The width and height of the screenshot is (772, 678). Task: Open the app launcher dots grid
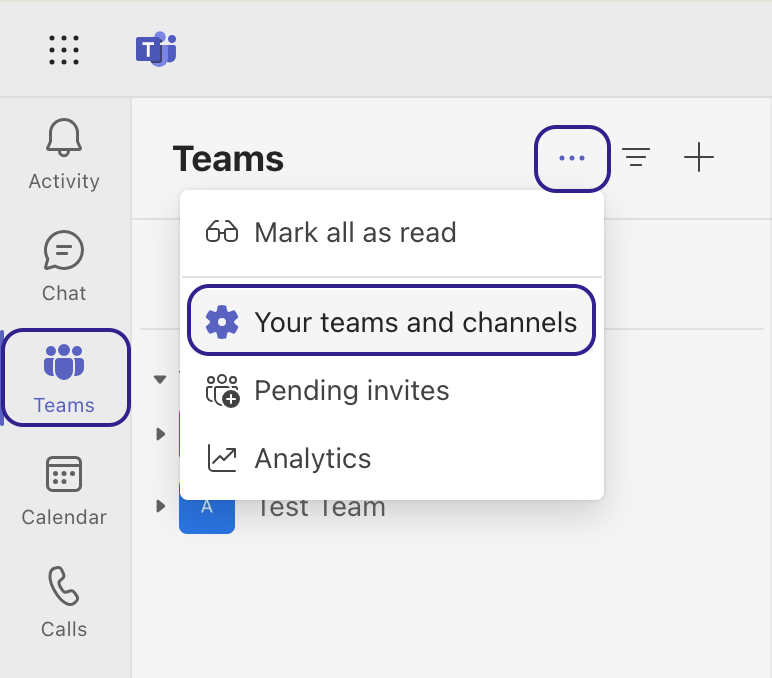[64, 50]
